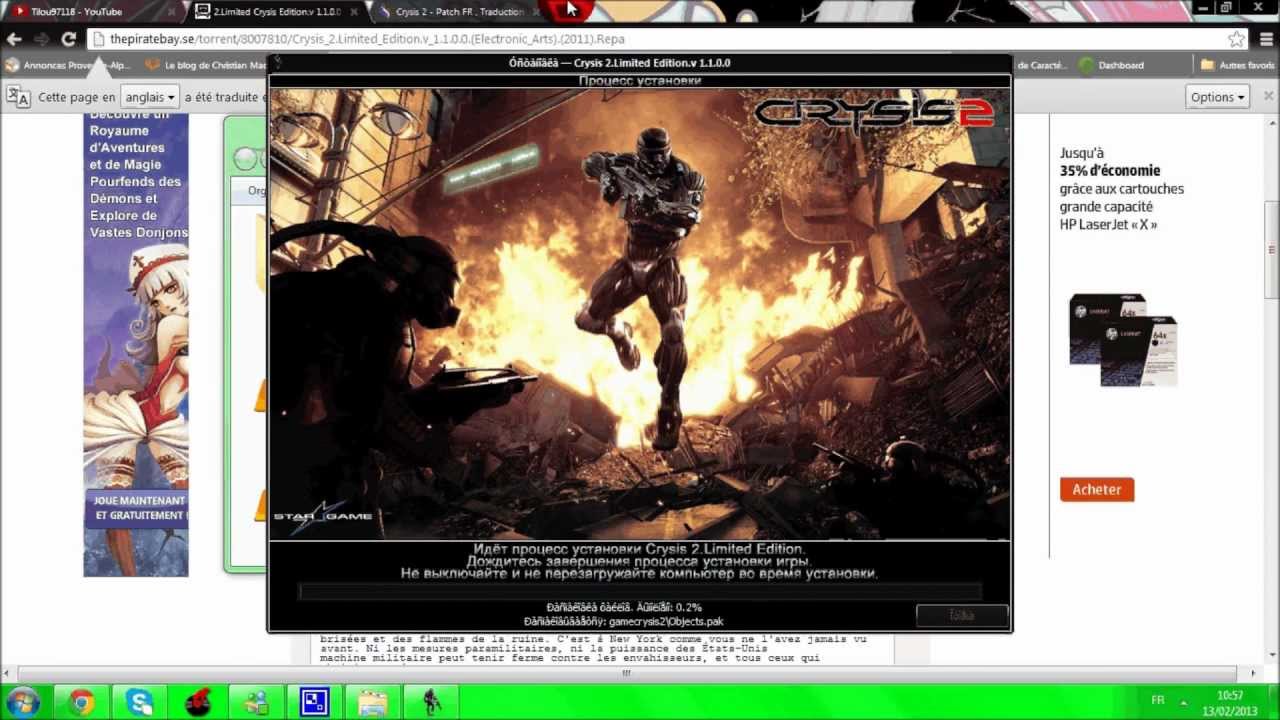1280x720 pixels.
Task: Click the FR input language indicator
Action: [1158, 702]
